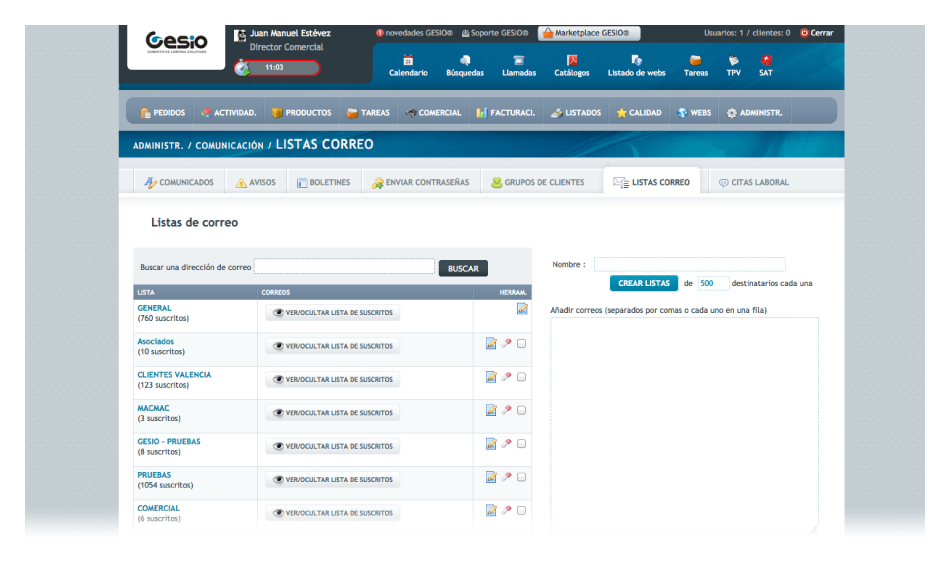Focus the Nombre input field
The height and width of the screenshot is (562, 950).
pyautogui.click(x=689, y=264)
